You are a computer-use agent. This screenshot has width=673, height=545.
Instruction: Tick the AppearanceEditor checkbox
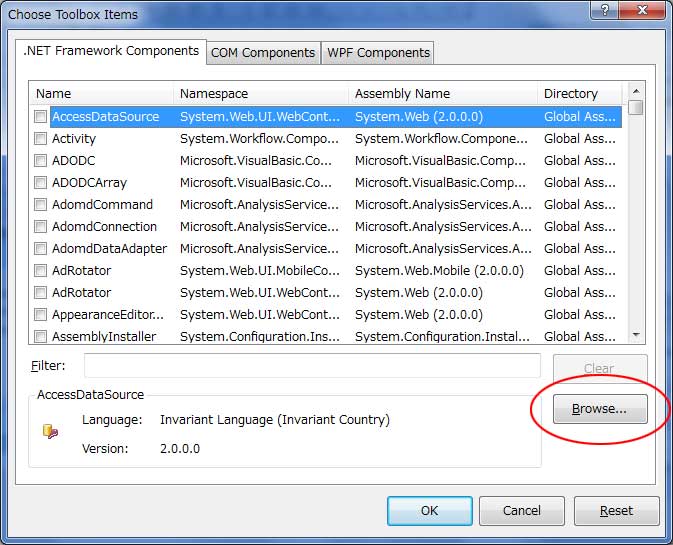click(40, 315)
